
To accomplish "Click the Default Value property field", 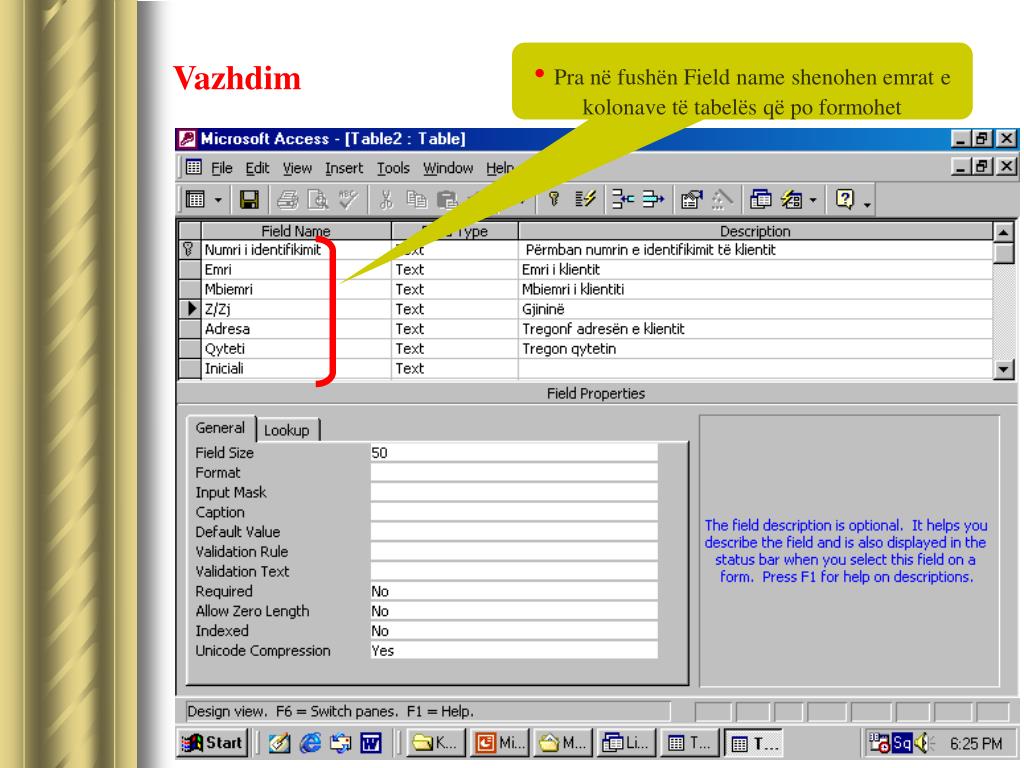I will [514, 532].
